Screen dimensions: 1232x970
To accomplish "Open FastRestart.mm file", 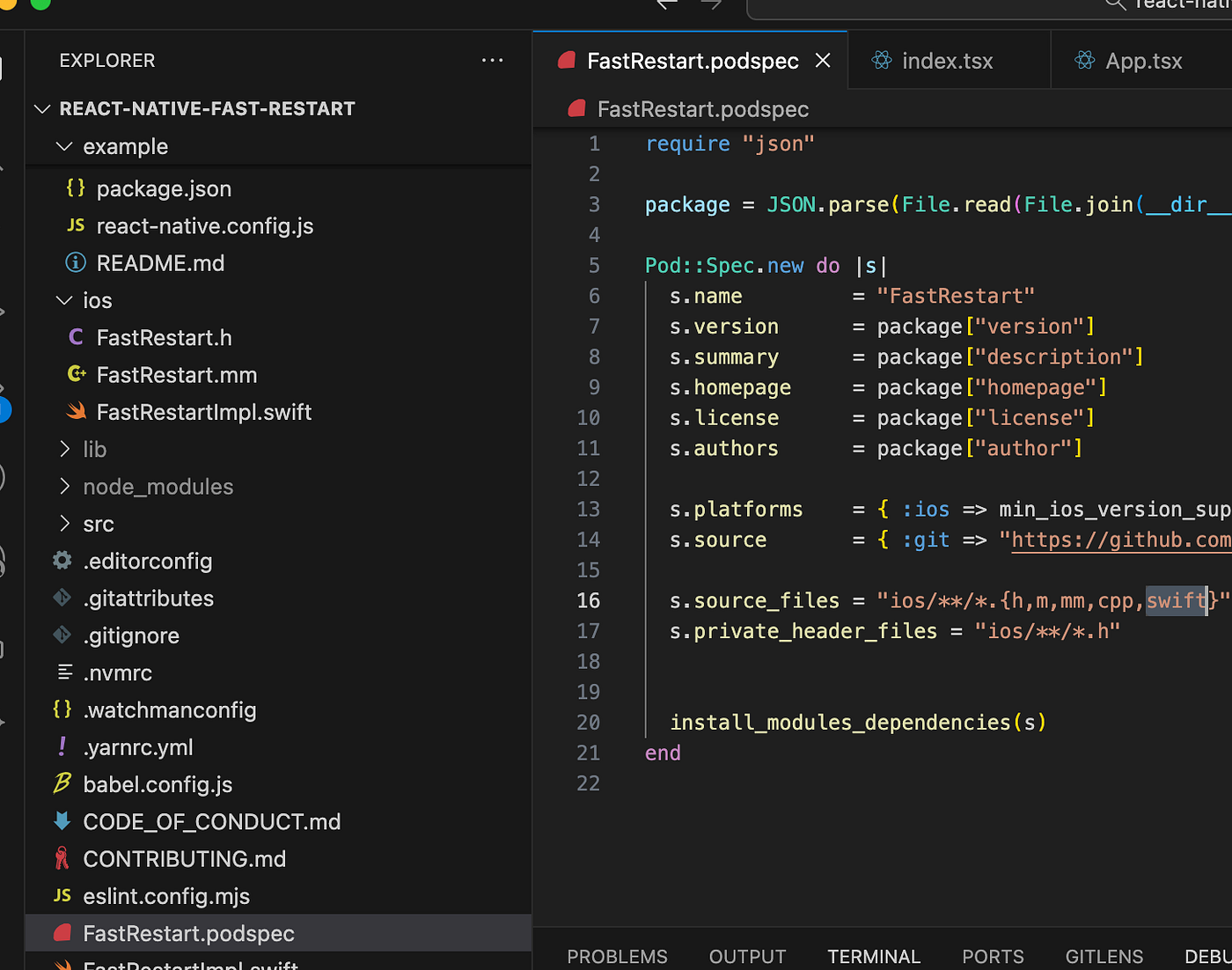I will 277,375.
